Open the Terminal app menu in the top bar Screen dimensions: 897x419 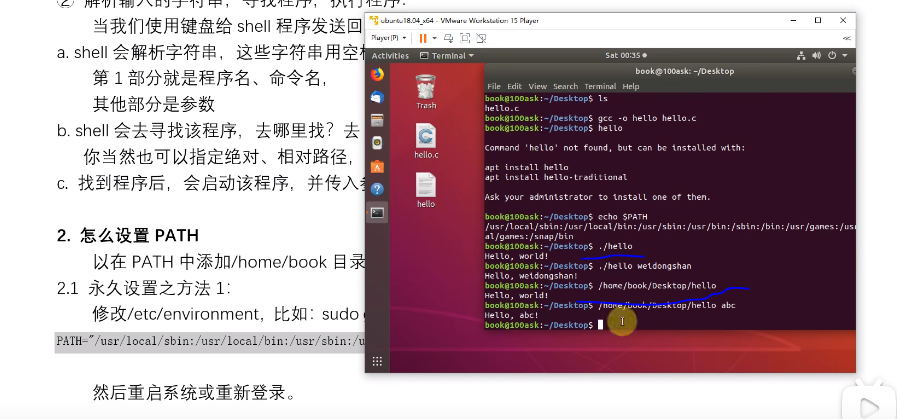pos(447,56)
